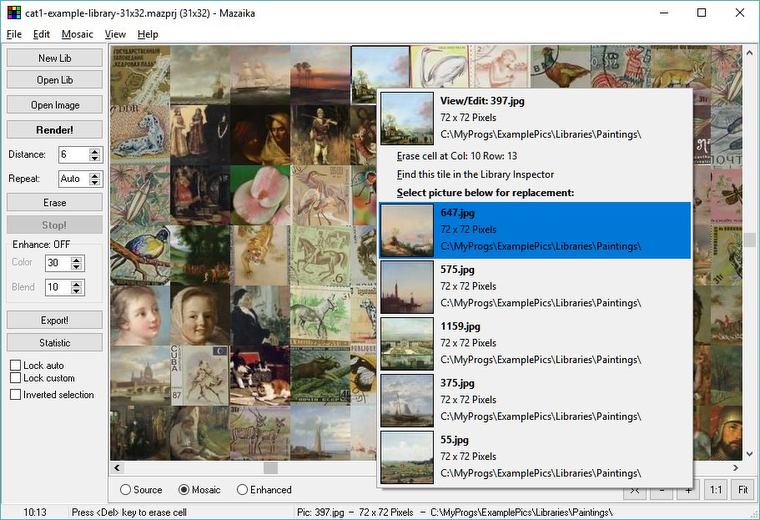The width and height of the screenshot is (760, 520).
Task: Start rendering with the Render! button
Action: click(54, 130)
